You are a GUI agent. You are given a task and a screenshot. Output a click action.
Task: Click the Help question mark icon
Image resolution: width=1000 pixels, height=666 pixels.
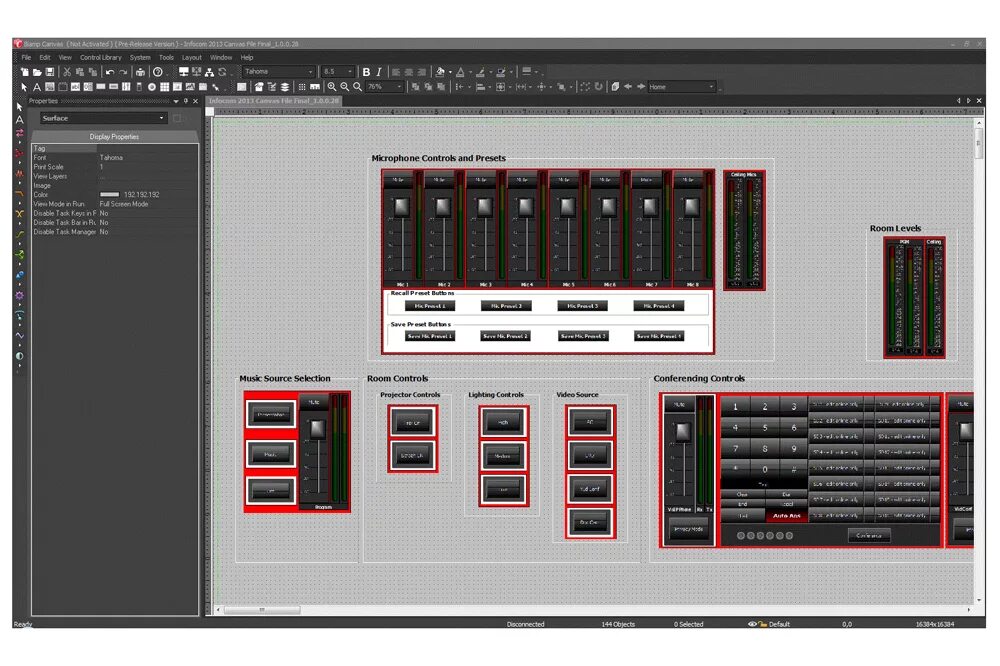click(x=158, y=72)
